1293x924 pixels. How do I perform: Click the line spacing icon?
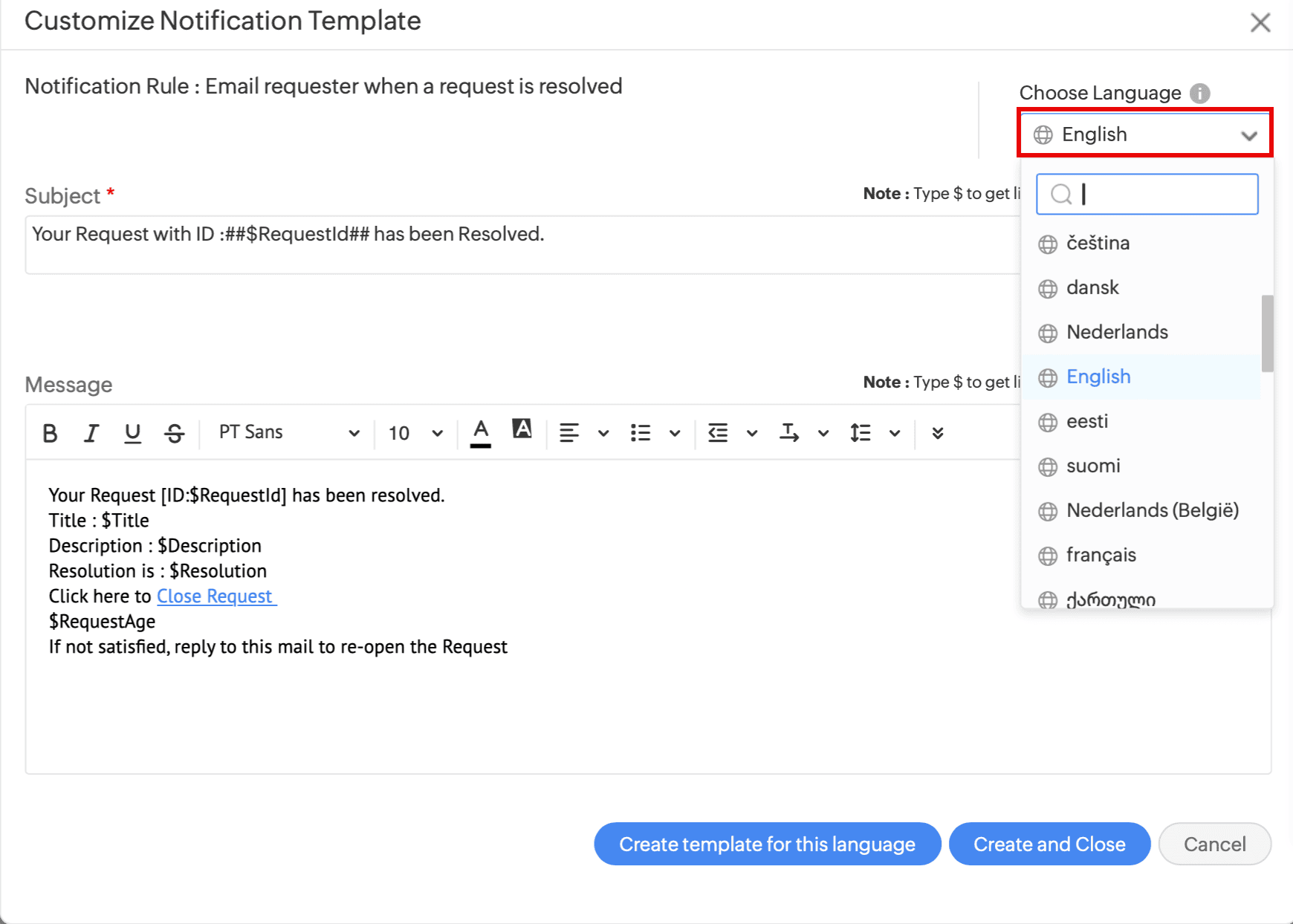[x=861, y=433]
